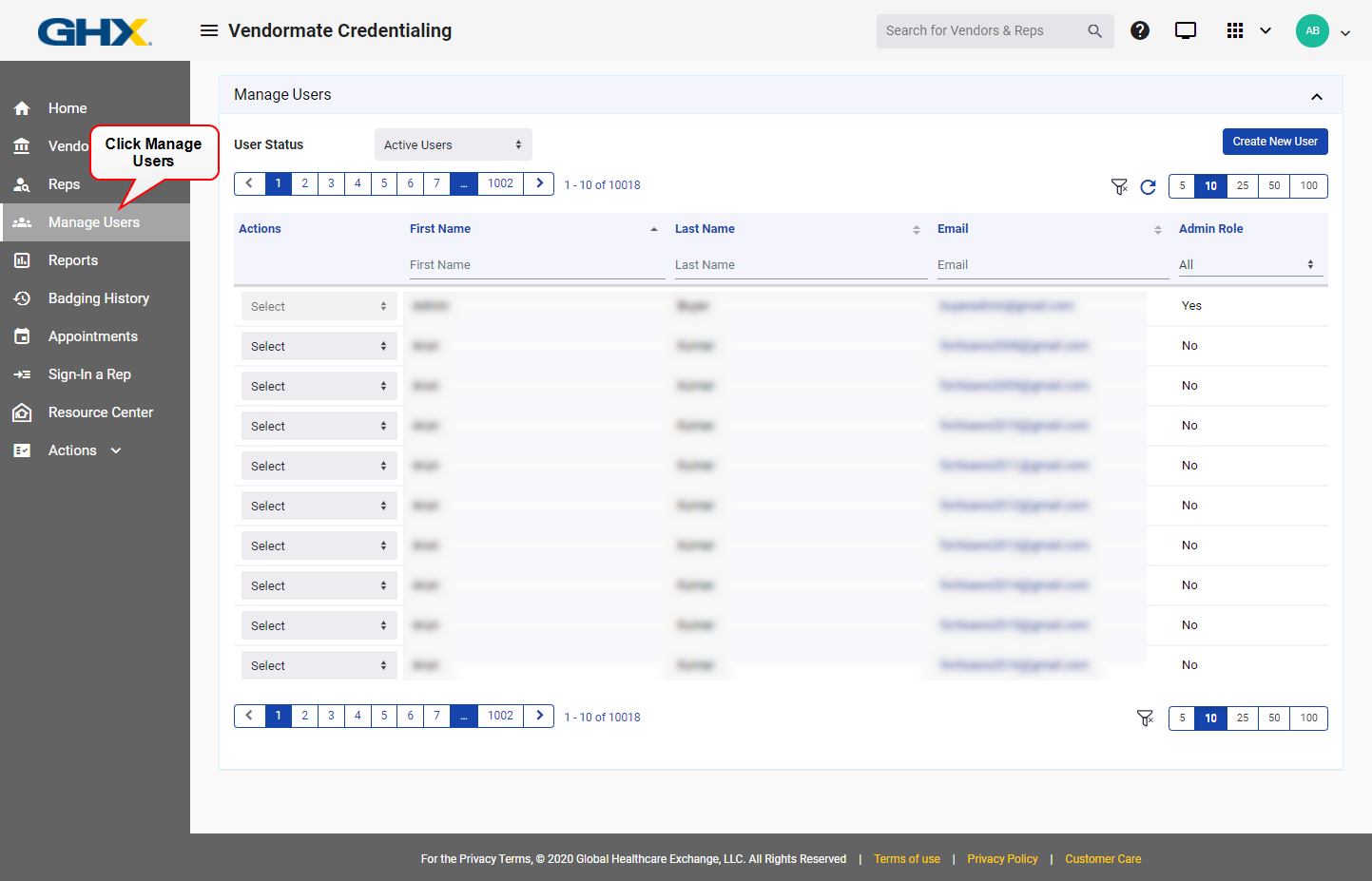Show 5 rows per page at top
The width and height of the screenshot is (1372, 881).
coord(1182,186)
